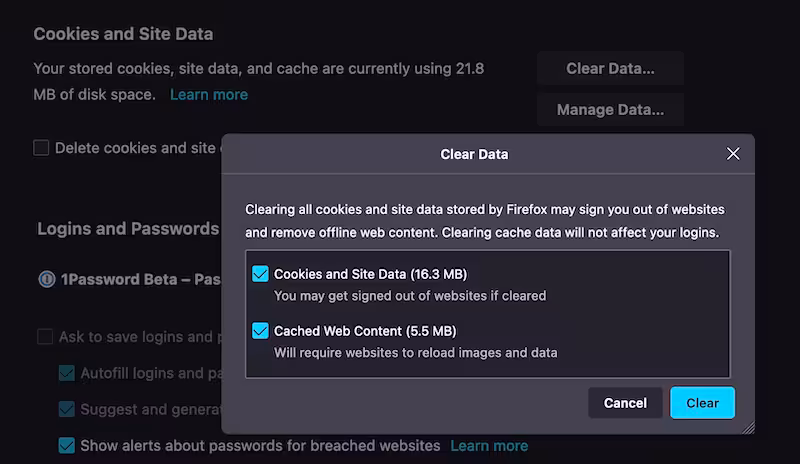
Task: Click the 1Password Beta extension label
Action: (x=140, y=279)
